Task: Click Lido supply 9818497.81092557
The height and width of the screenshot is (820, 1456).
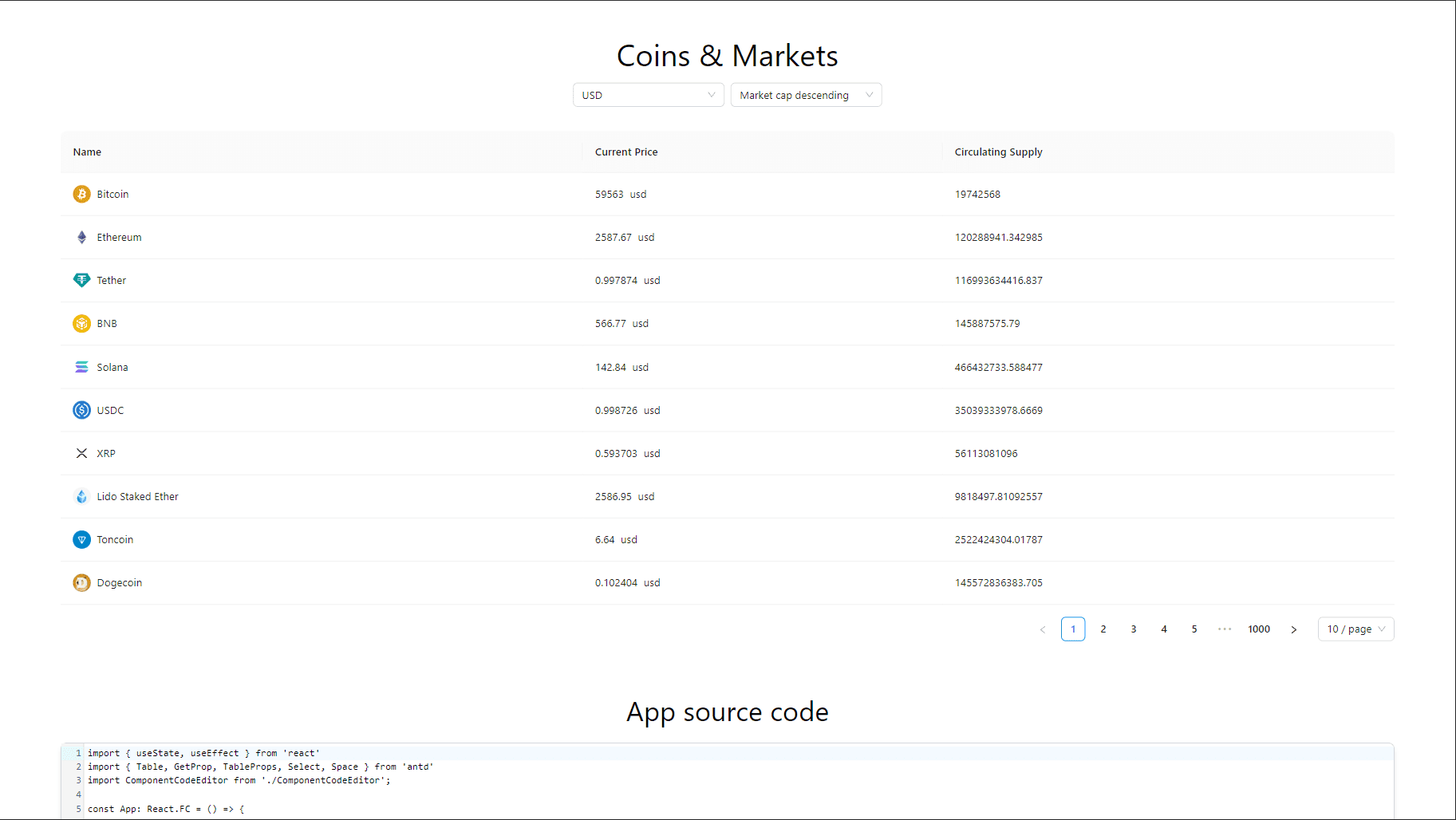Action: click(x=998, y=496)
